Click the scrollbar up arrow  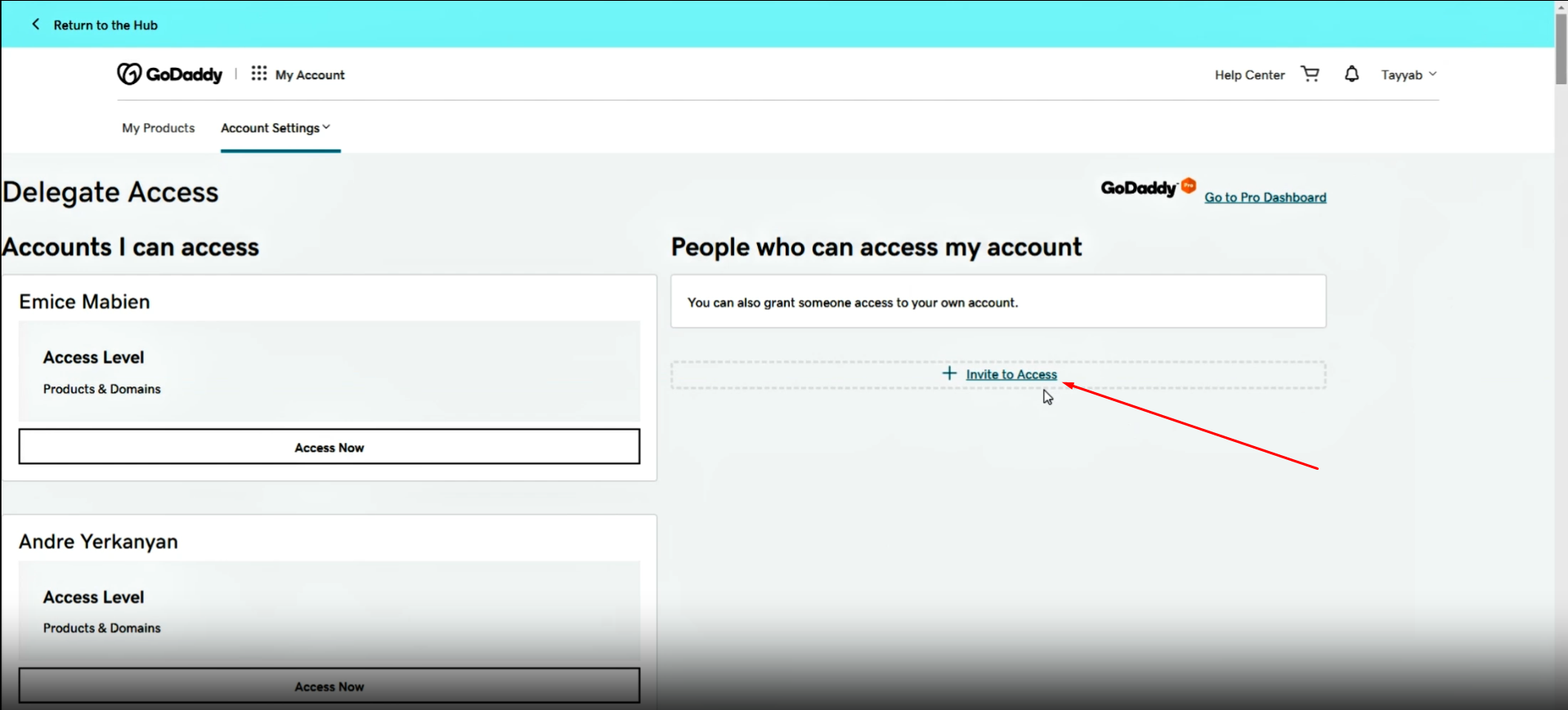(x=1561, y=6)
